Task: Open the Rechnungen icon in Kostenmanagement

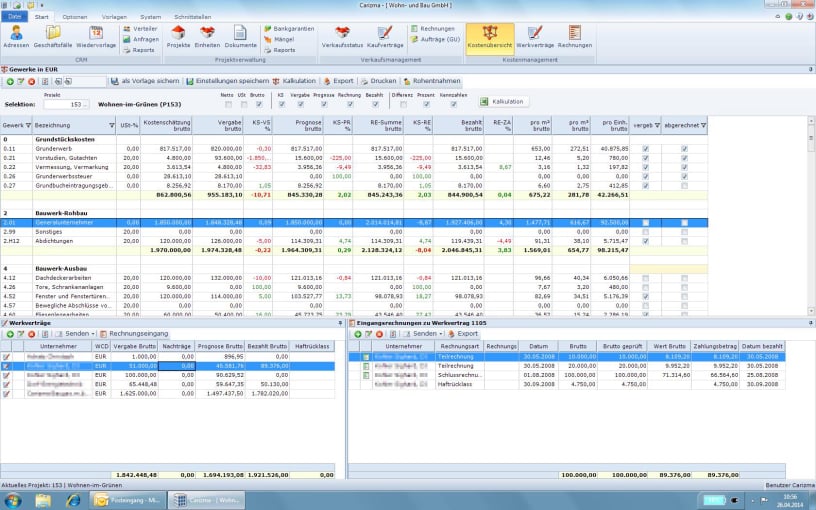Action: pos(574,36)
